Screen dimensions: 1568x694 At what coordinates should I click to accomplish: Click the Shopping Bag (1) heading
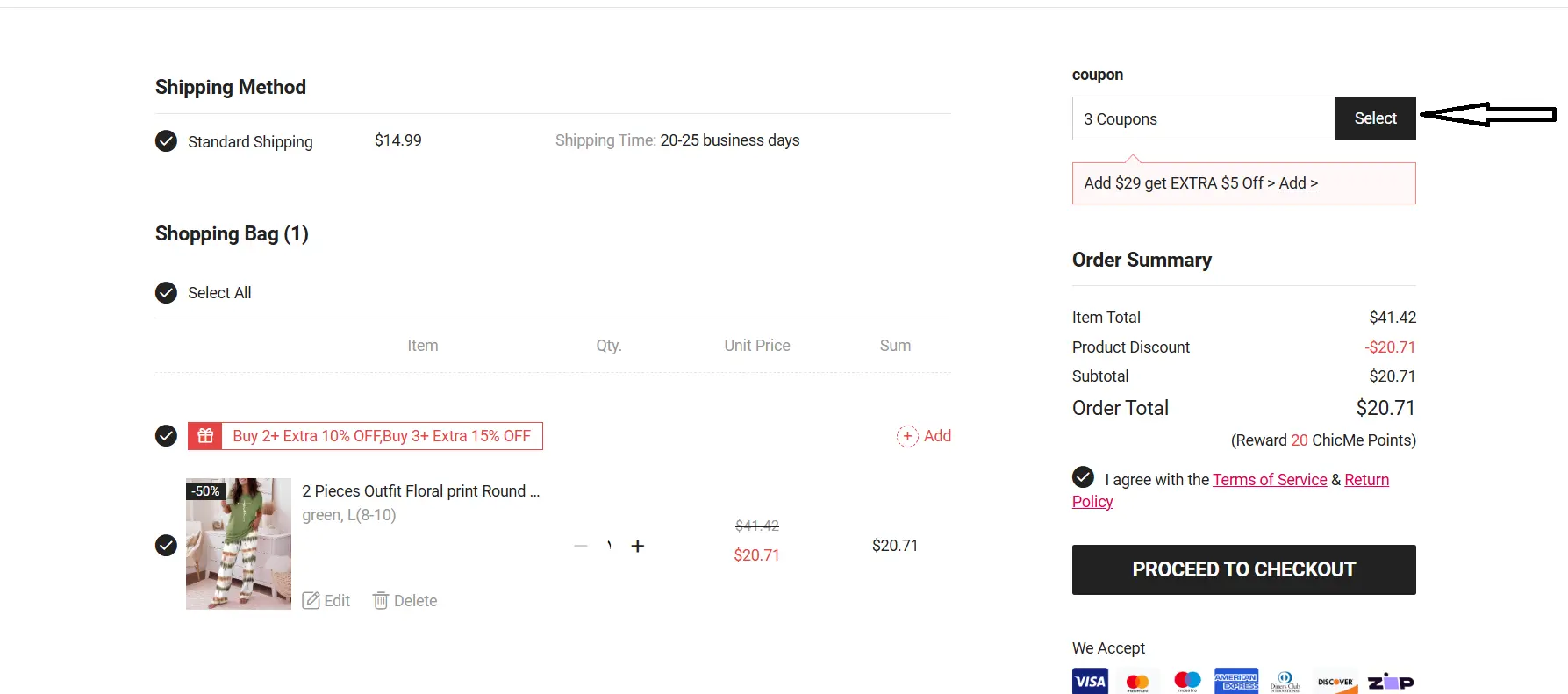coord(232,234)
